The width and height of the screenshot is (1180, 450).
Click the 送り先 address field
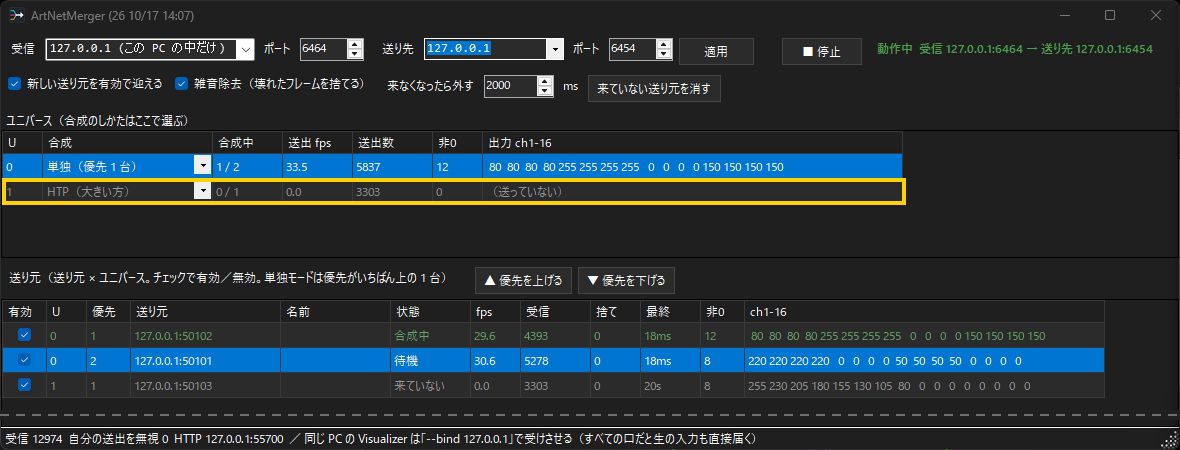pyautogui.click(x=485, y=50)
